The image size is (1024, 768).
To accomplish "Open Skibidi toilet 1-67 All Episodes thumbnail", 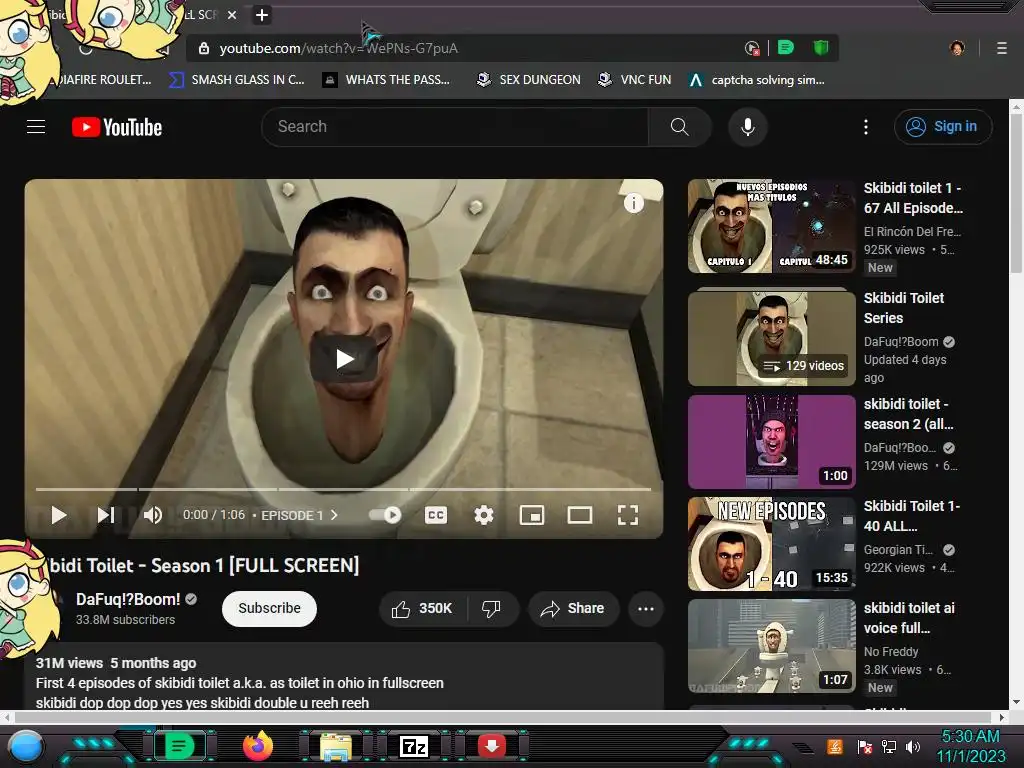I will tap(771, 226).
